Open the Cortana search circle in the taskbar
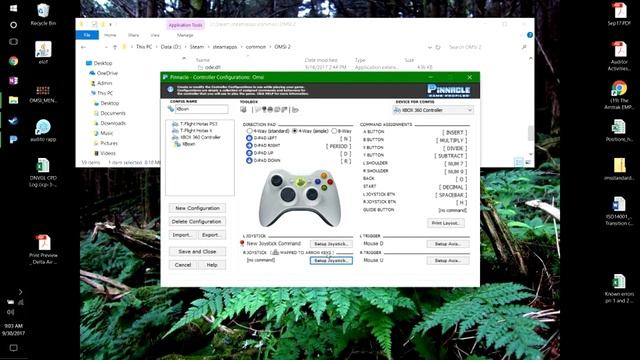 tap(13, 25)
